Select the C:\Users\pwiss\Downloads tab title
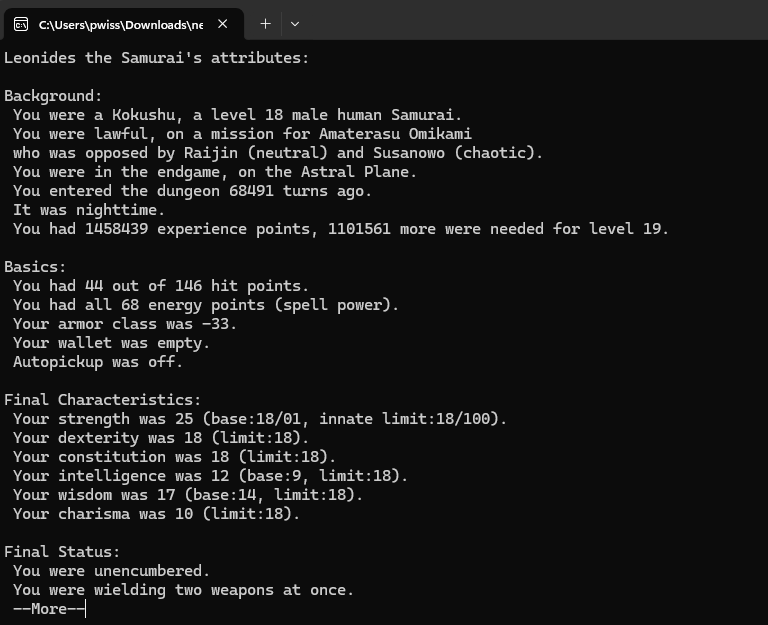This screenshot has width=768, height=625. (120, 24)
